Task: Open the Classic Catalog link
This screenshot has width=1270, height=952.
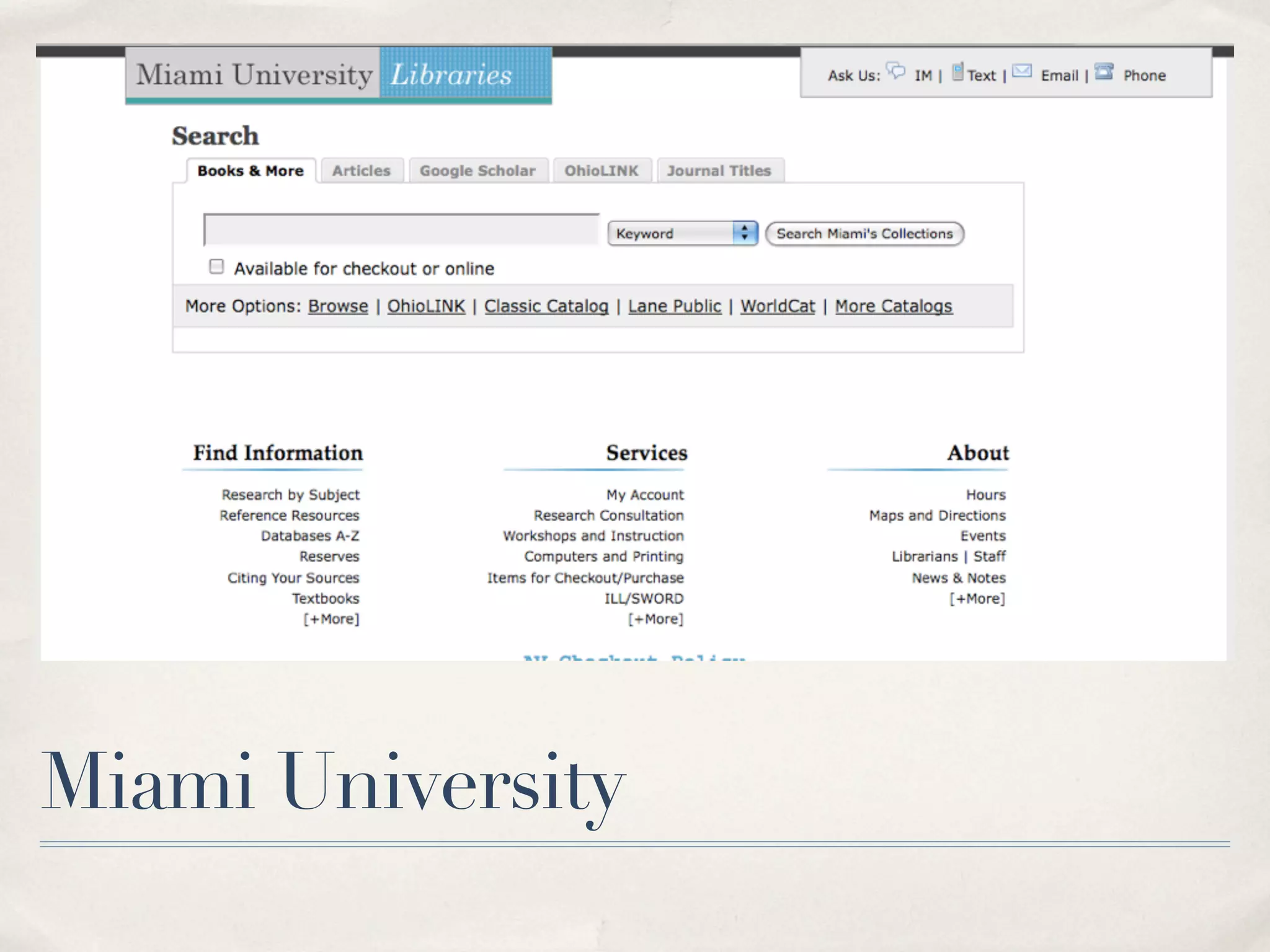Action: pos(546,306)
